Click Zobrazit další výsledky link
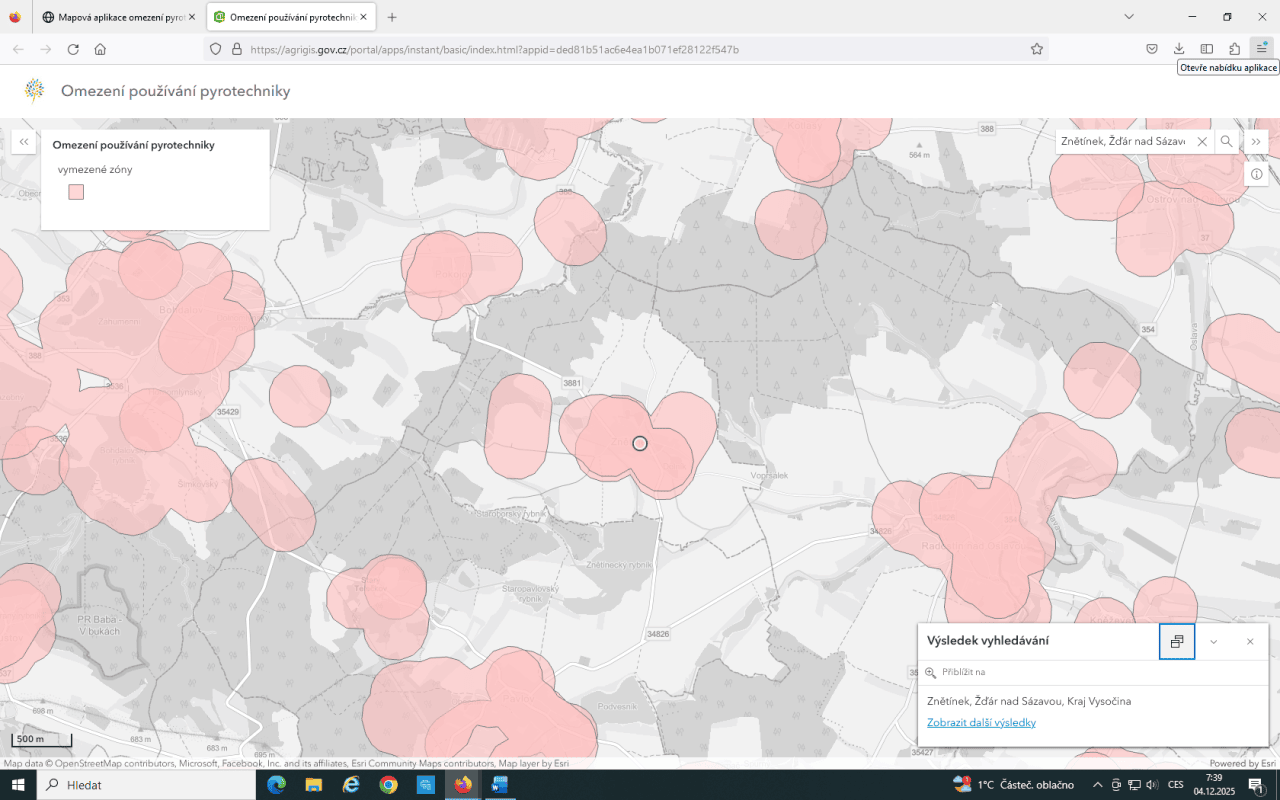The image size is (1280, 800). [981, 722]
